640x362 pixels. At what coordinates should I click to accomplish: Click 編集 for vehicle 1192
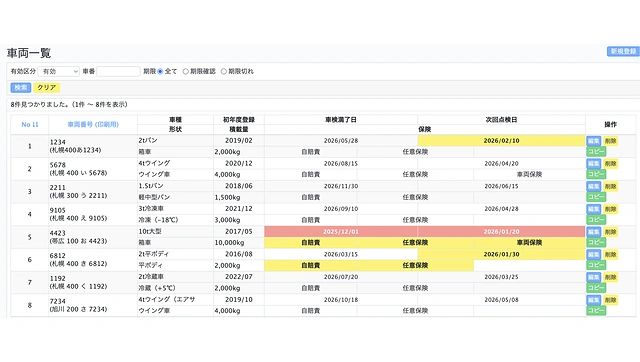point(593,277)
